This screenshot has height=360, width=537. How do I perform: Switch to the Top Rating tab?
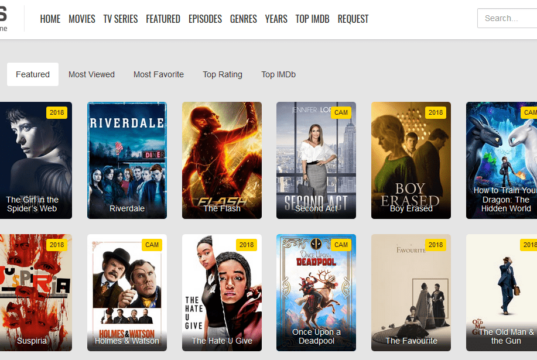[x=223, y=74]
